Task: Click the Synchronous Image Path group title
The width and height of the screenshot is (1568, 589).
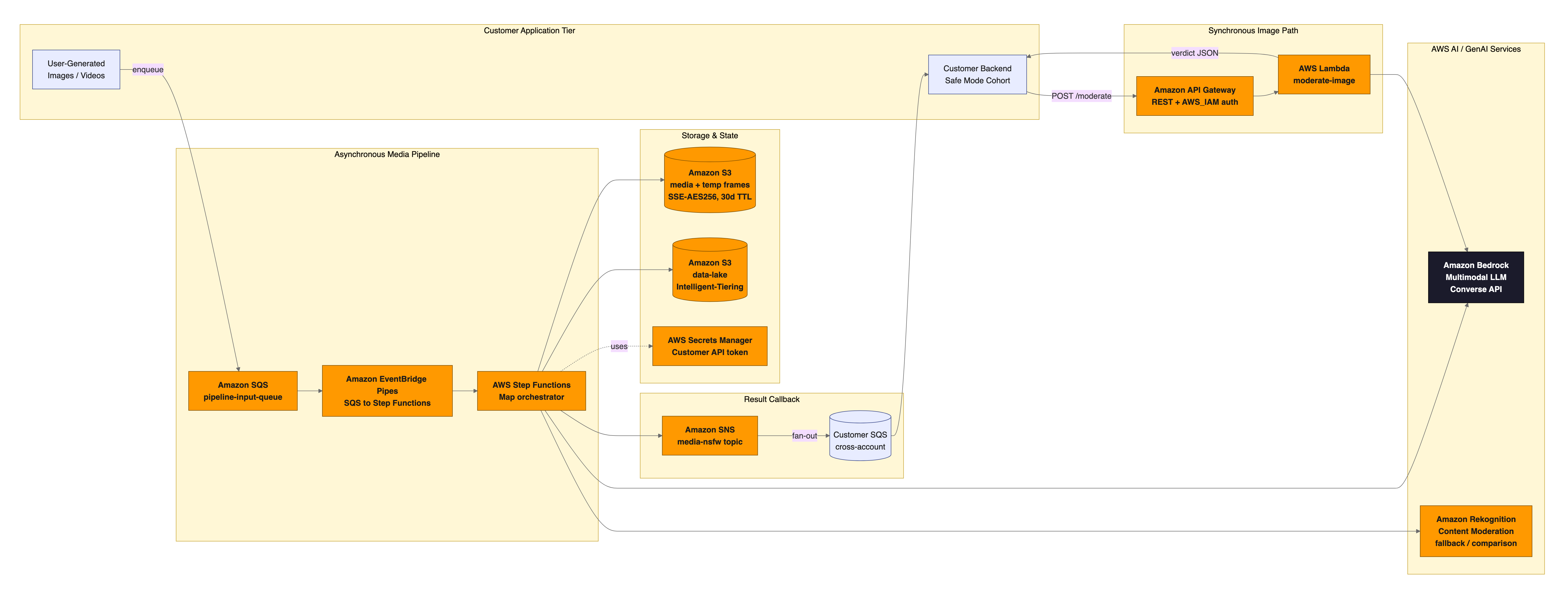Action: click(x=1253, y=30)
